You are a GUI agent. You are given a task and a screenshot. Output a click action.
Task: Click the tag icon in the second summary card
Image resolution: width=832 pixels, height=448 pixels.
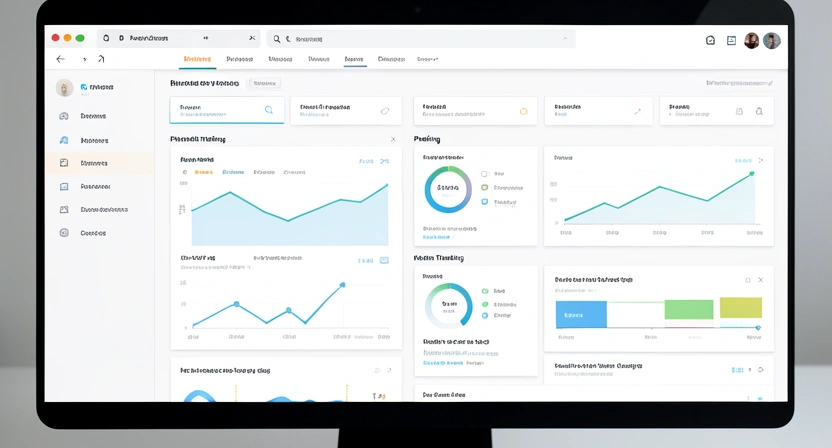coord(385,111)
